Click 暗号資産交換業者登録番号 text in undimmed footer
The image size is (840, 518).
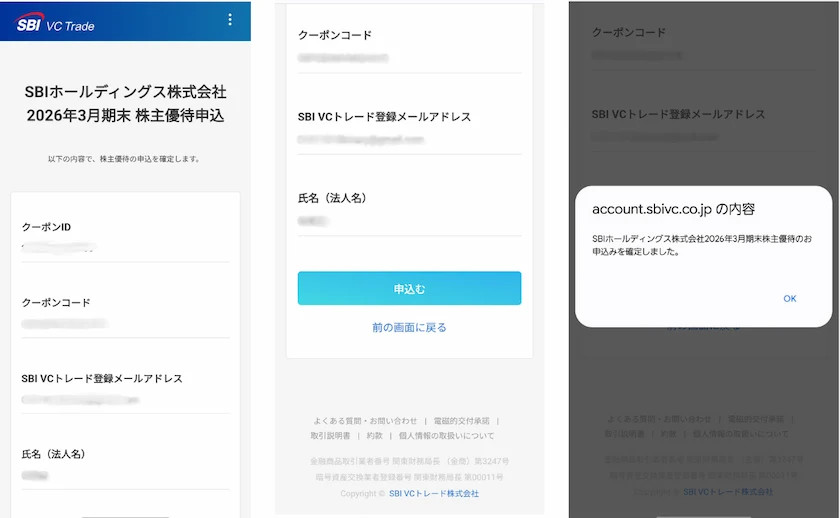click(409, 477)
